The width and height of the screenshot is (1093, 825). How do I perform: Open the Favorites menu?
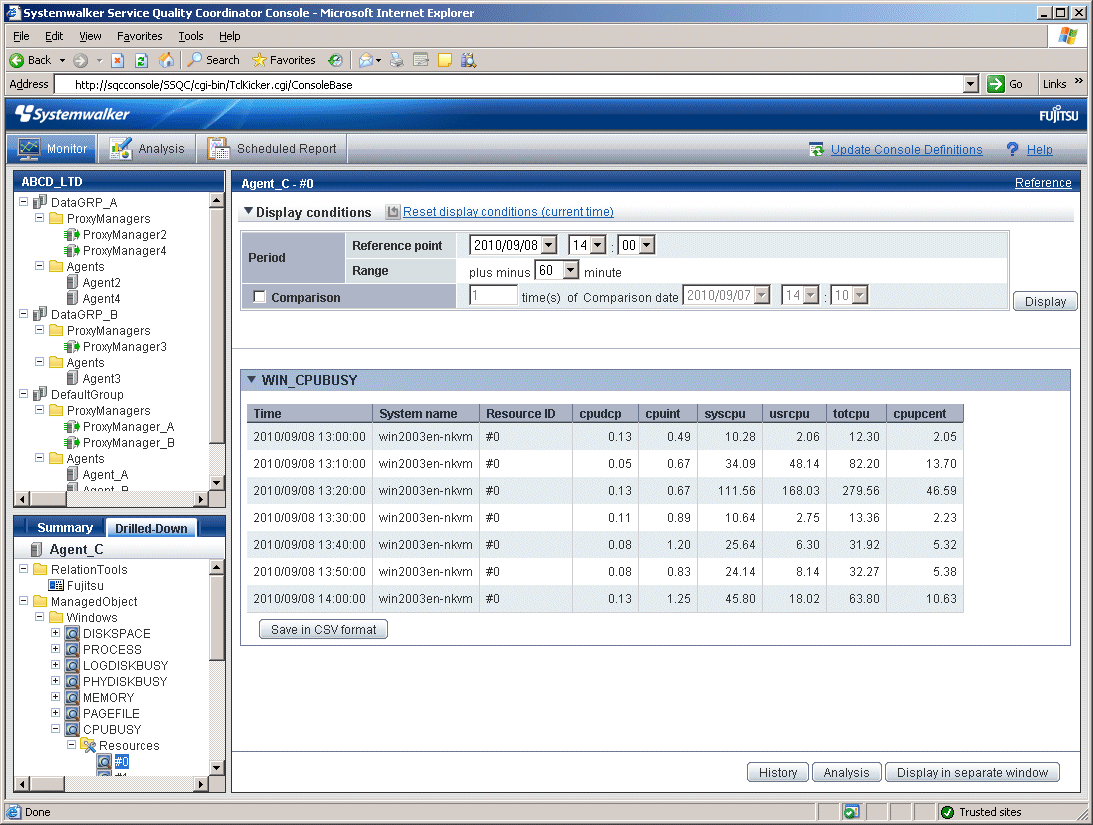tap(139, 36)
